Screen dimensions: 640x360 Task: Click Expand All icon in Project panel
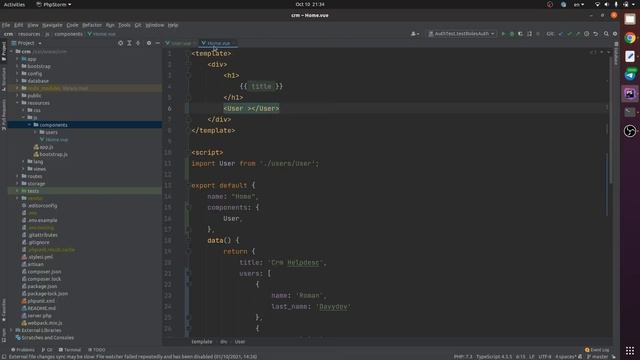click(129, 43)
